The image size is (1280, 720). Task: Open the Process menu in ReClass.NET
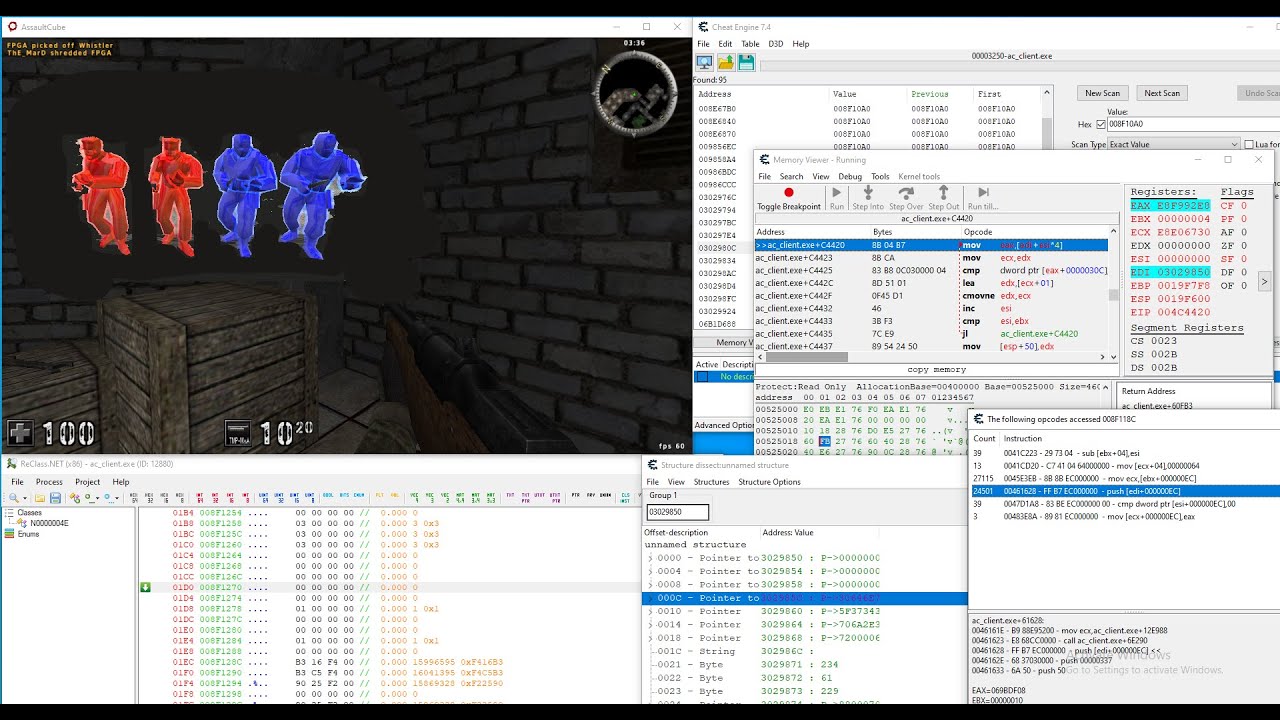pos(49,482)
